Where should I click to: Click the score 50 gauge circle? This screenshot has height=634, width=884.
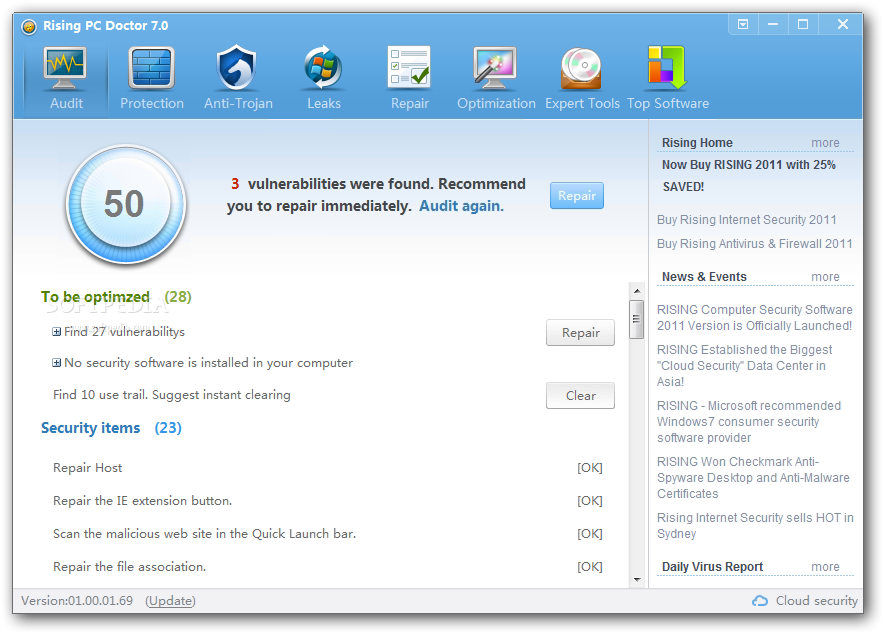click(125, 204)
